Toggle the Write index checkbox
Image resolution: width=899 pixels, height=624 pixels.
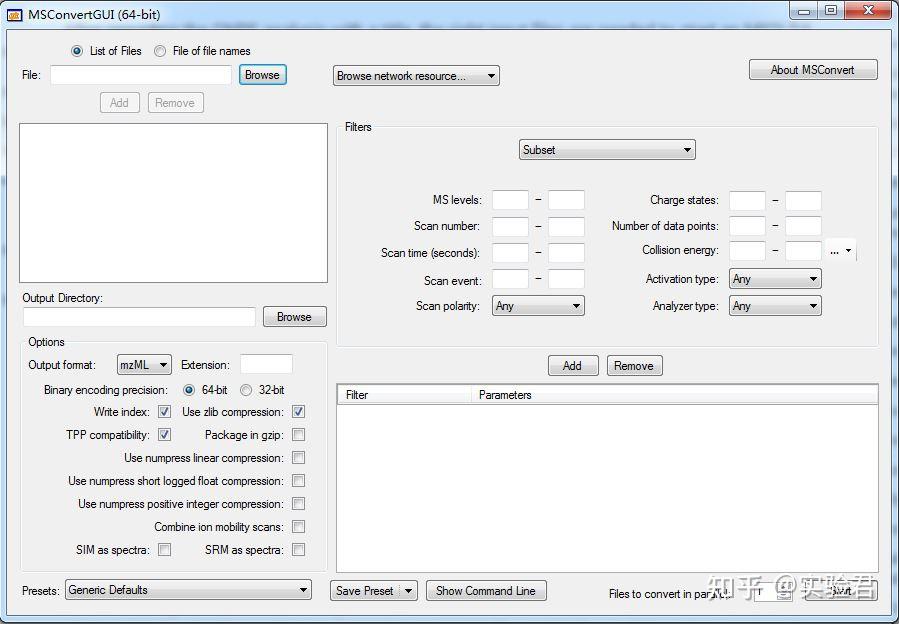pyautogui.click(x=165, y=412)
